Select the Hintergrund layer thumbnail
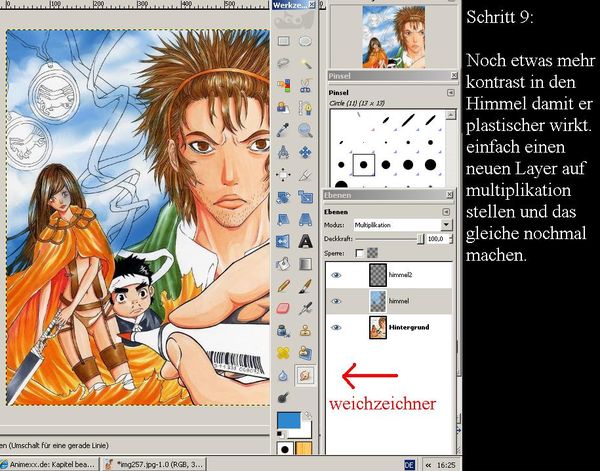This screenshot has height=471, width=600. [x=378, y=328]
